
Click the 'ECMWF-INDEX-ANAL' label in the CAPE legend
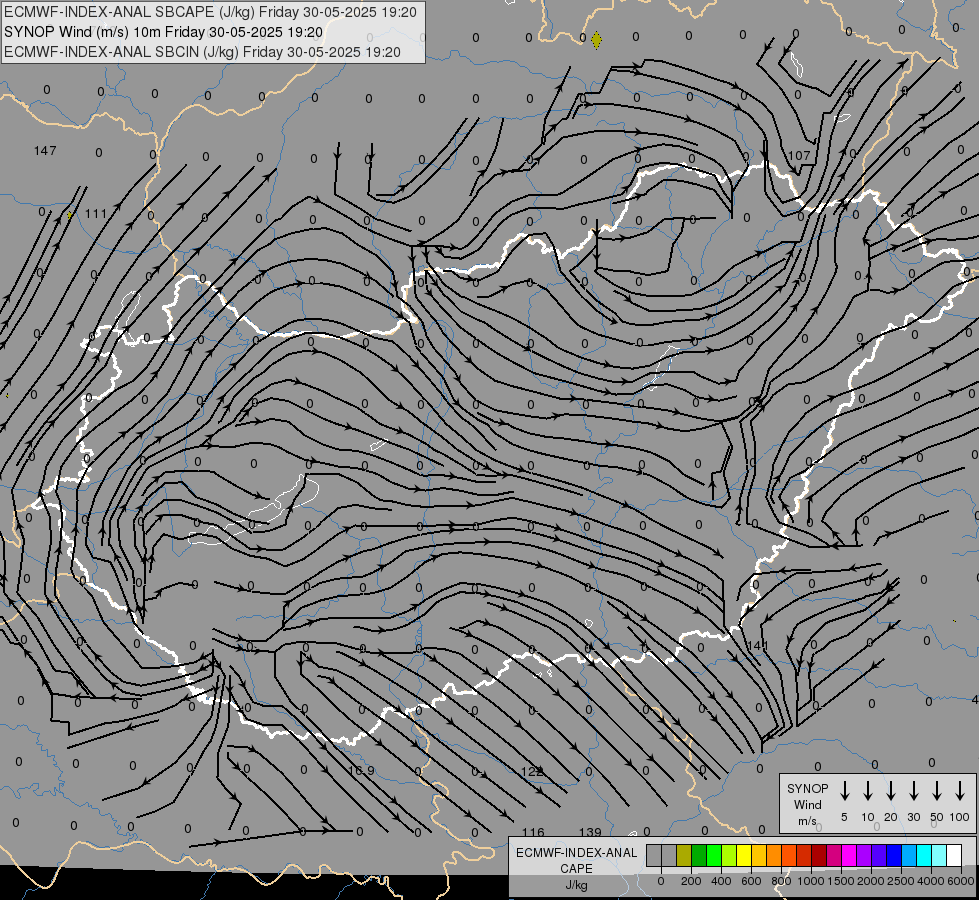click(576, 853)
